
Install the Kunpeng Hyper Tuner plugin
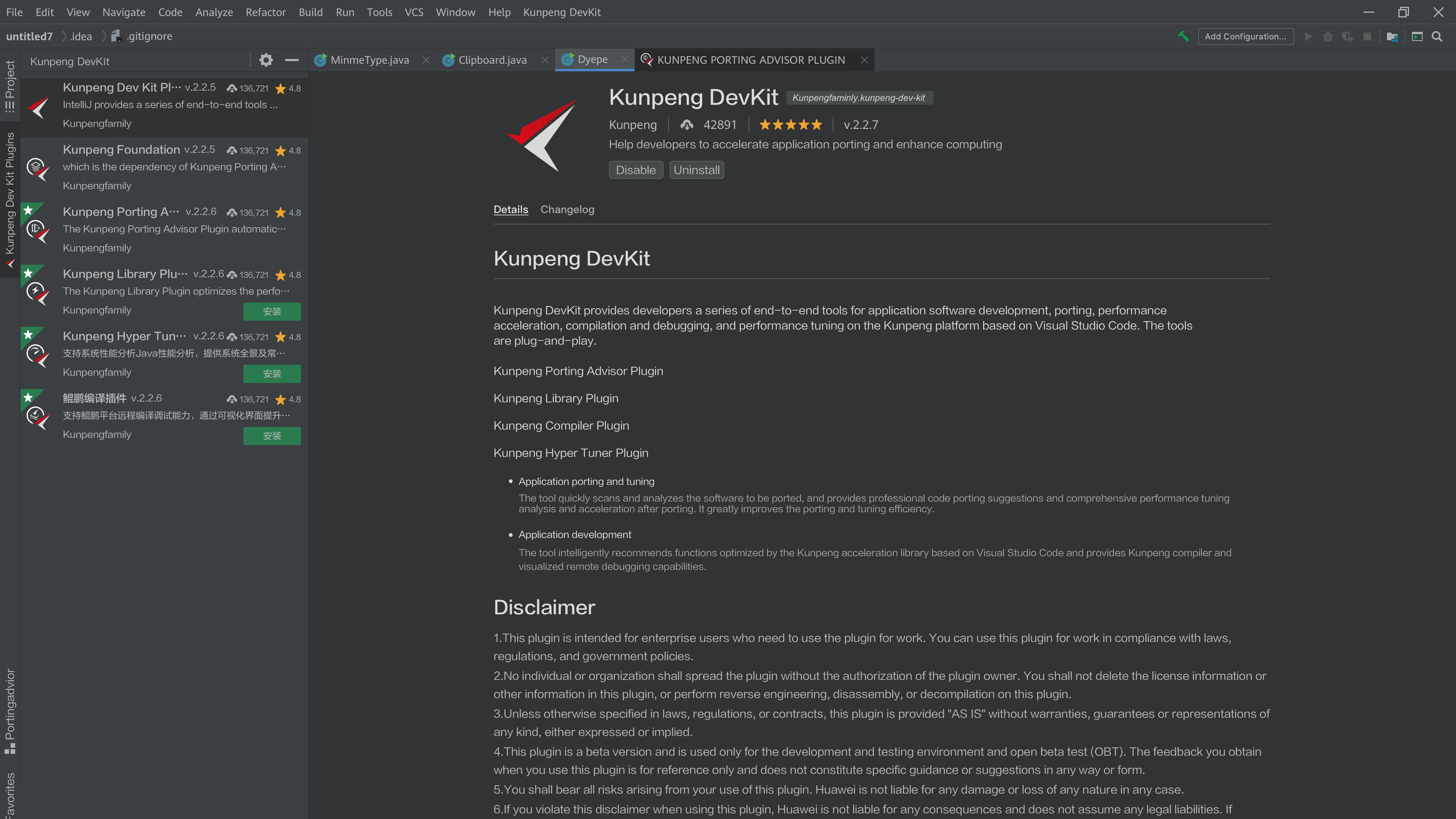pos(272,373)
